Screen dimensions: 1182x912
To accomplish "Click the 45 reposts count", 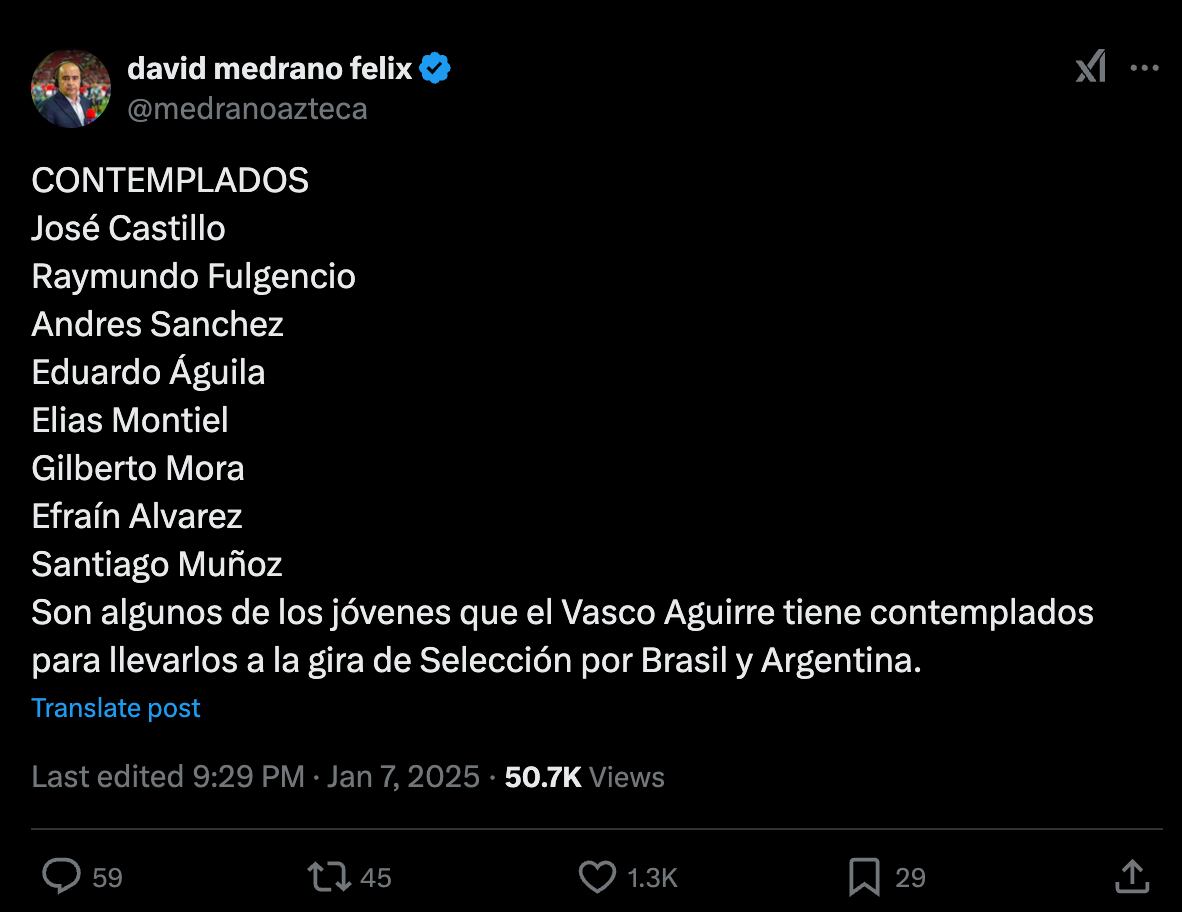I will coord(375,878).
